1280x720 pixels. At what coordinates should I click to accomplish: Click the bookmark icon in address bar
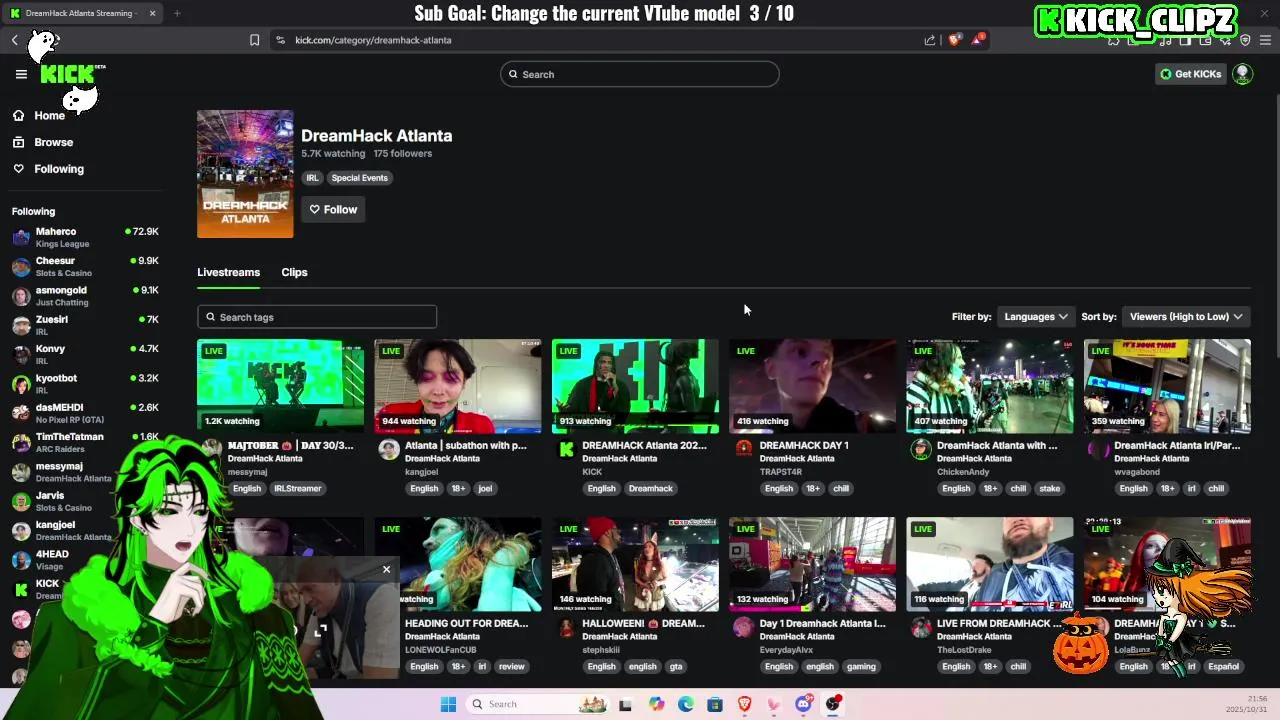(254, 40)
